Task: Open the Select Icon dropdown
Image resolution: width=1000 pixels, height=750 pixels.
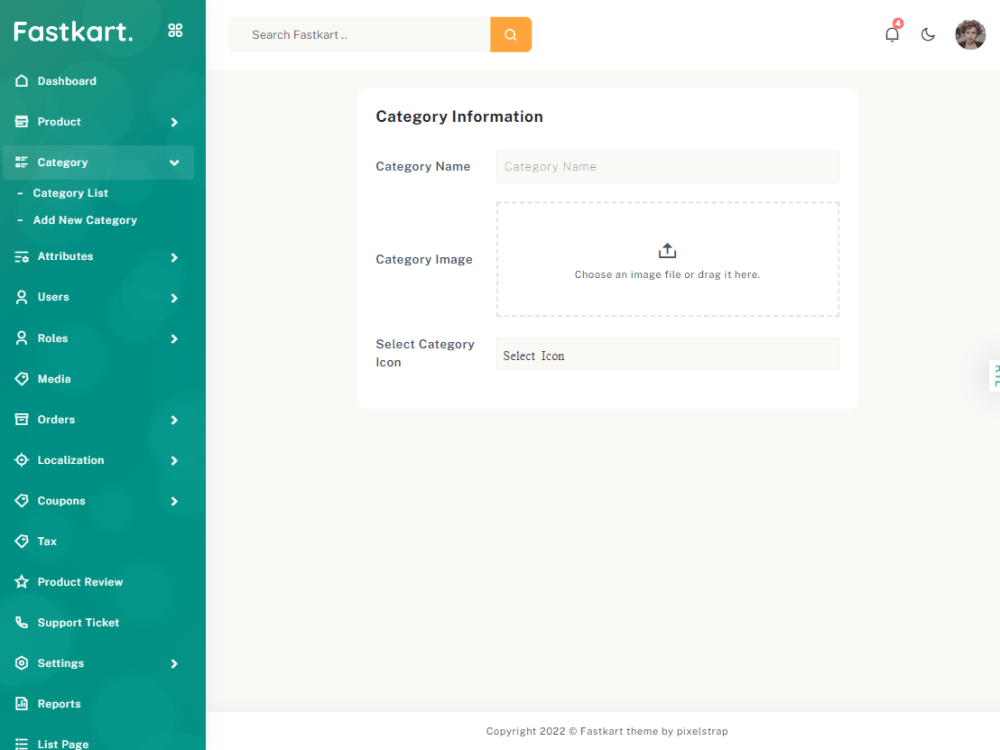Action: 668,354
